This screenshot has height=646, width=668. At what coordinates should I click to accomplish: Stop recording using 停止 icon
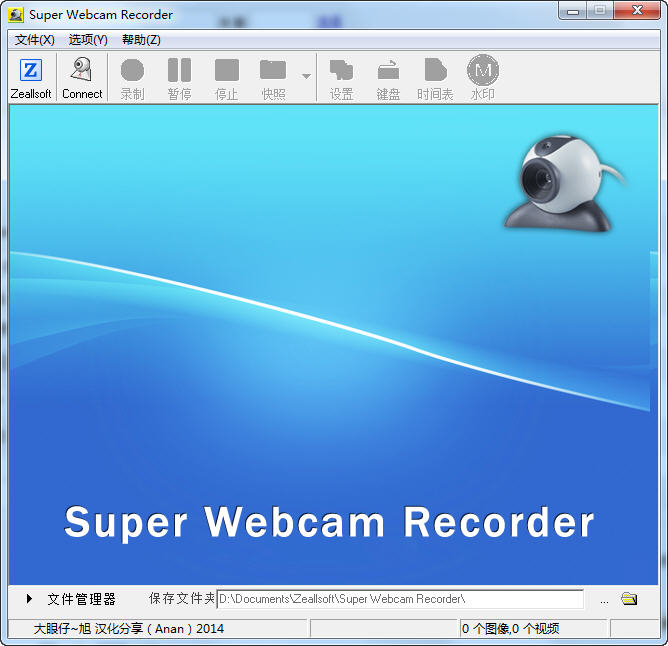coord(226,78)
